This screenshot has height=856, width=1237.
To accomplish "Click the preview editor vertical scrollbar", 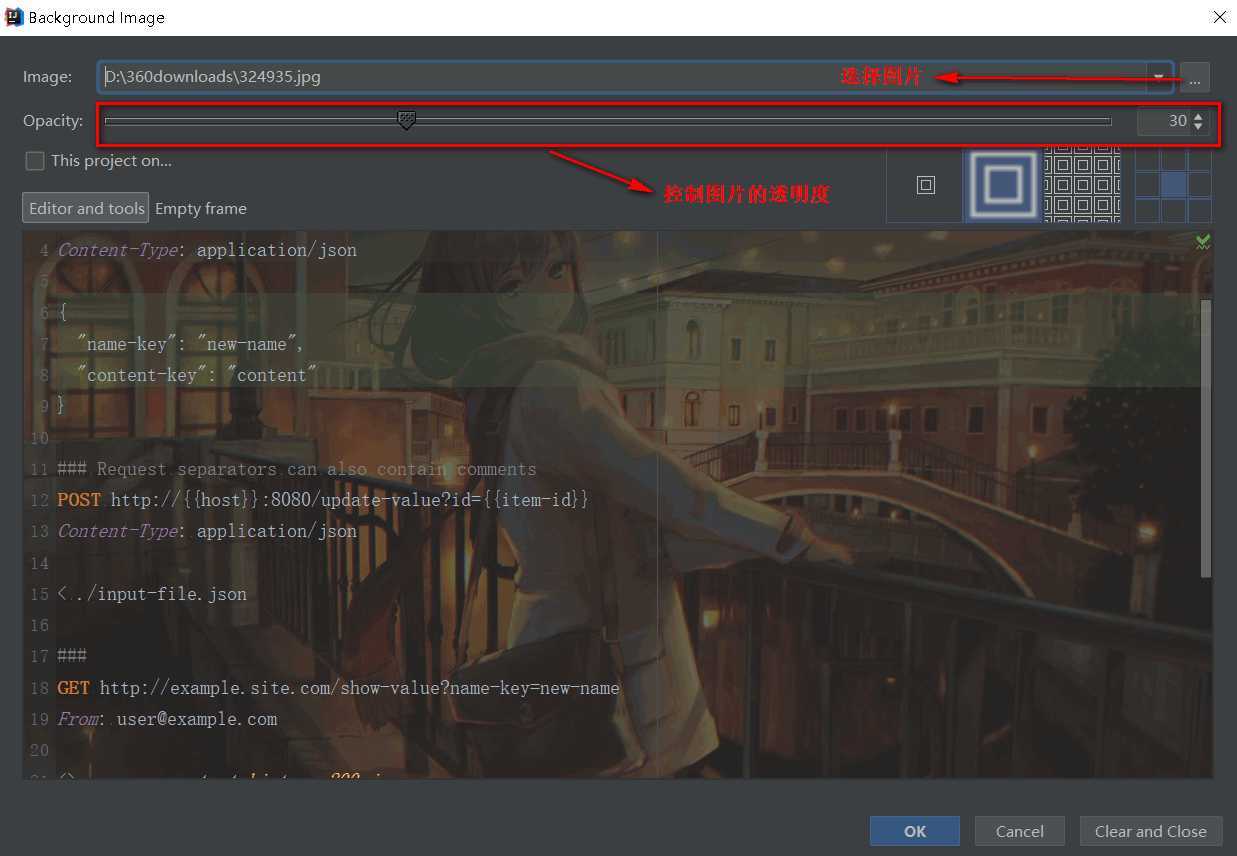I will 1206,438.
